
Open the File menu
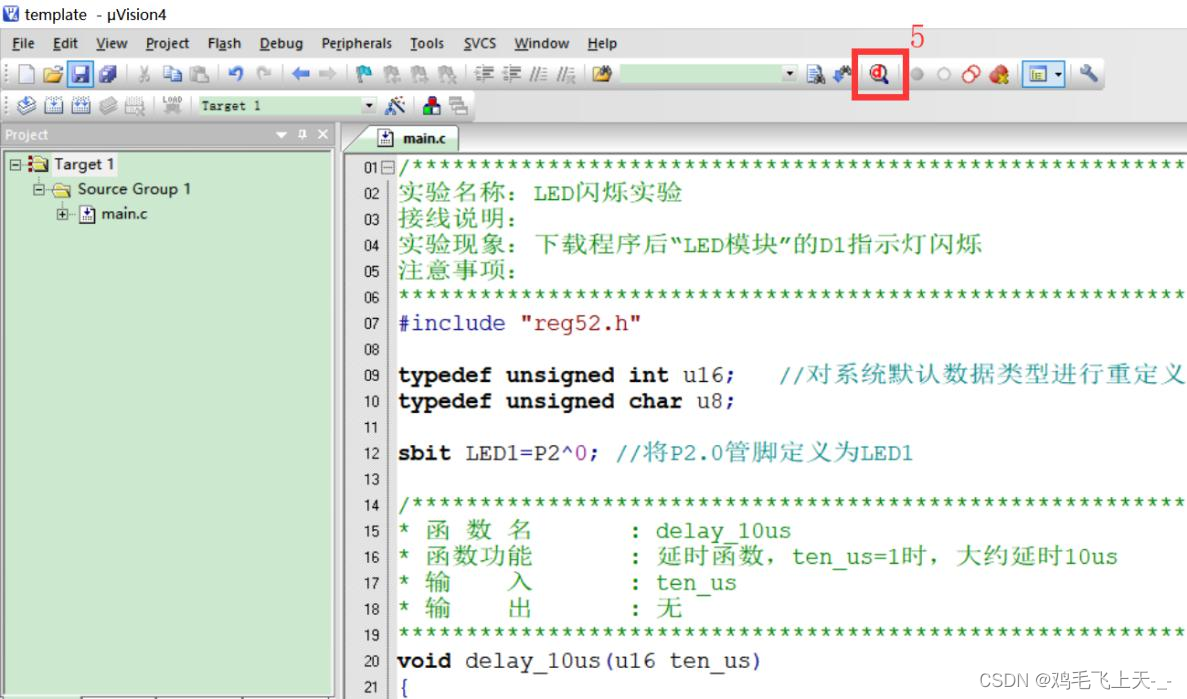coord(23,43)
